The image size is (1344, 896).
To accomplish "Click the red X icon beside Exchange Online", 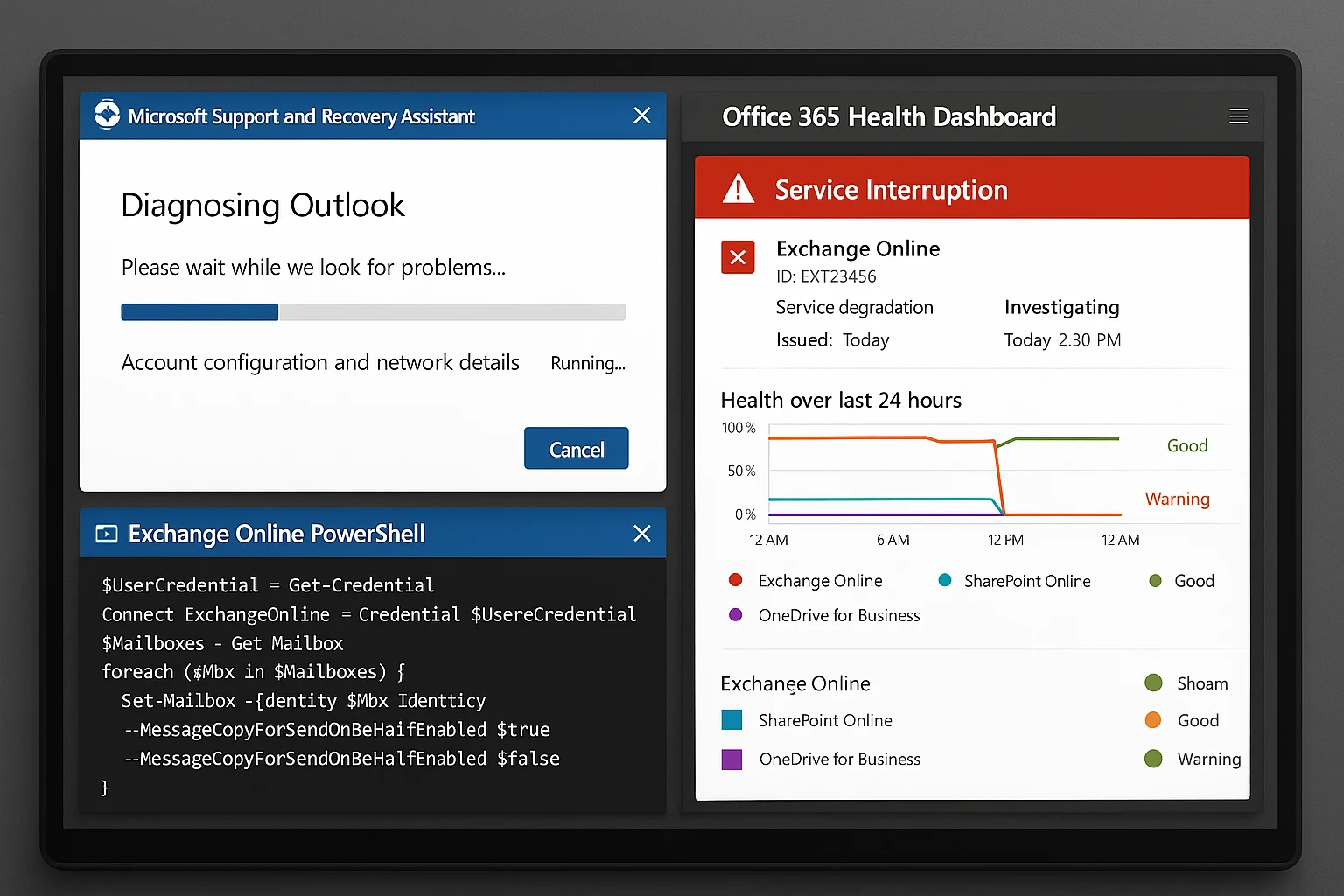I will tap(738, 257).
